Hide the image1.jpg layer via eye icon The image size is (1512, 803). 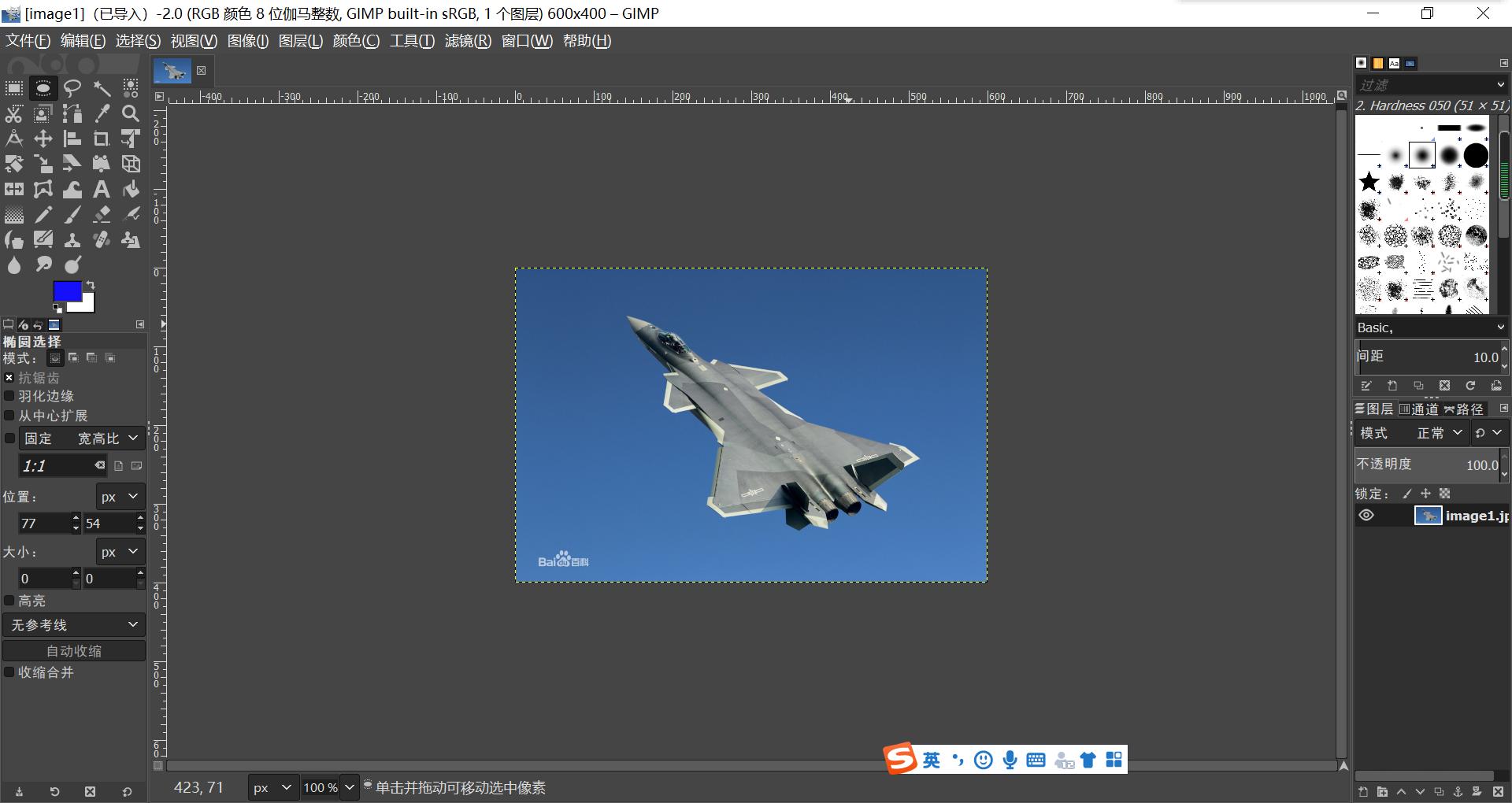point(1366,516)
